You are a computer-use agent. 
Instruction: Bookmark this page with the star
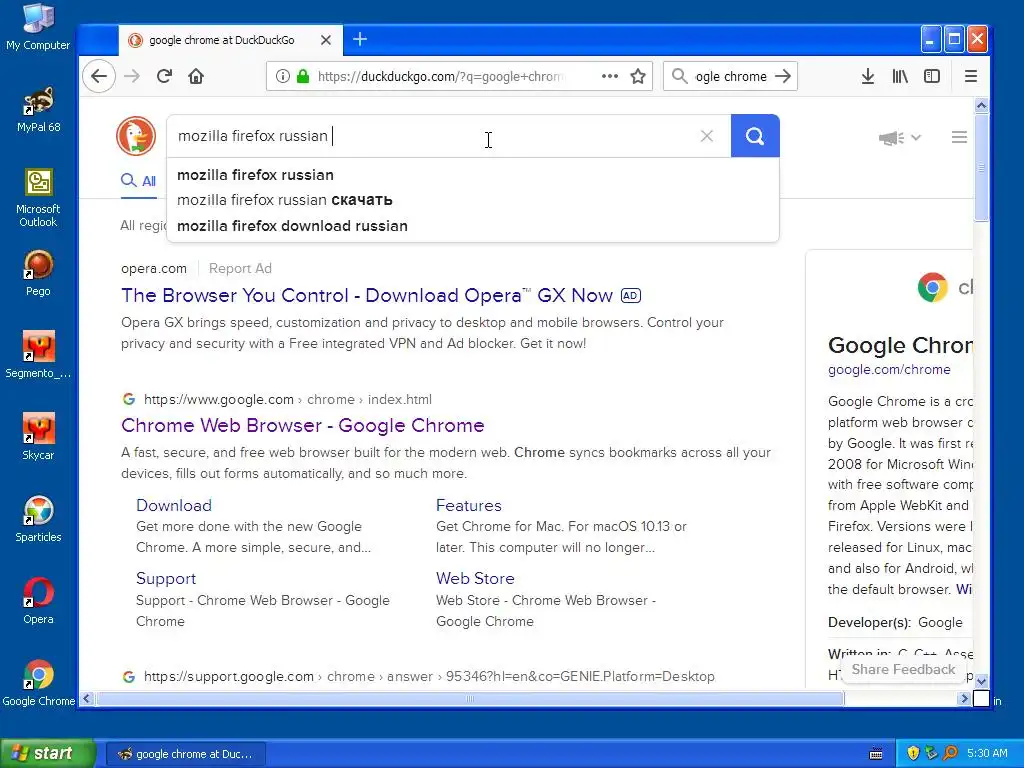pyautogui.click(x=638, y=76)
